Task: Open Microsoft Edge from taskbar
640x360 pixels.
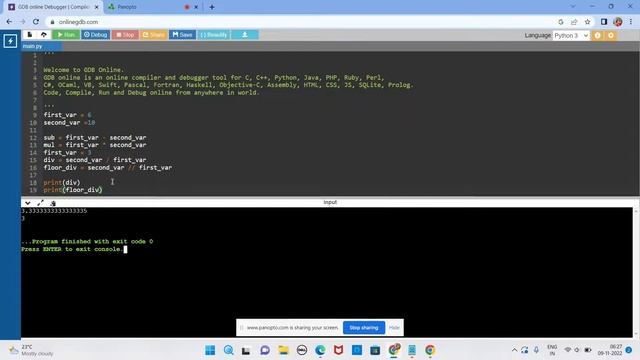Action: pos(320,350)
